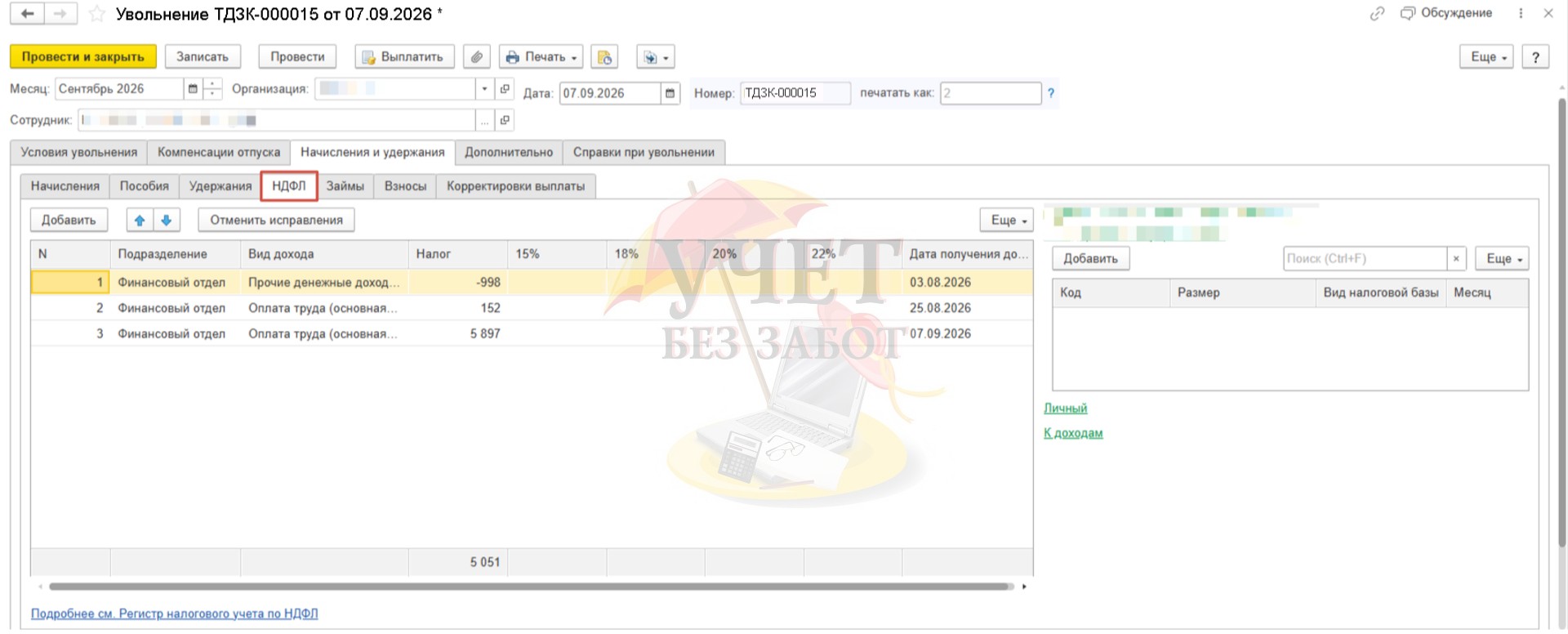The image size is (1568, 634).
Task: Show help for печатать как field
Action: pos(1051,93)
